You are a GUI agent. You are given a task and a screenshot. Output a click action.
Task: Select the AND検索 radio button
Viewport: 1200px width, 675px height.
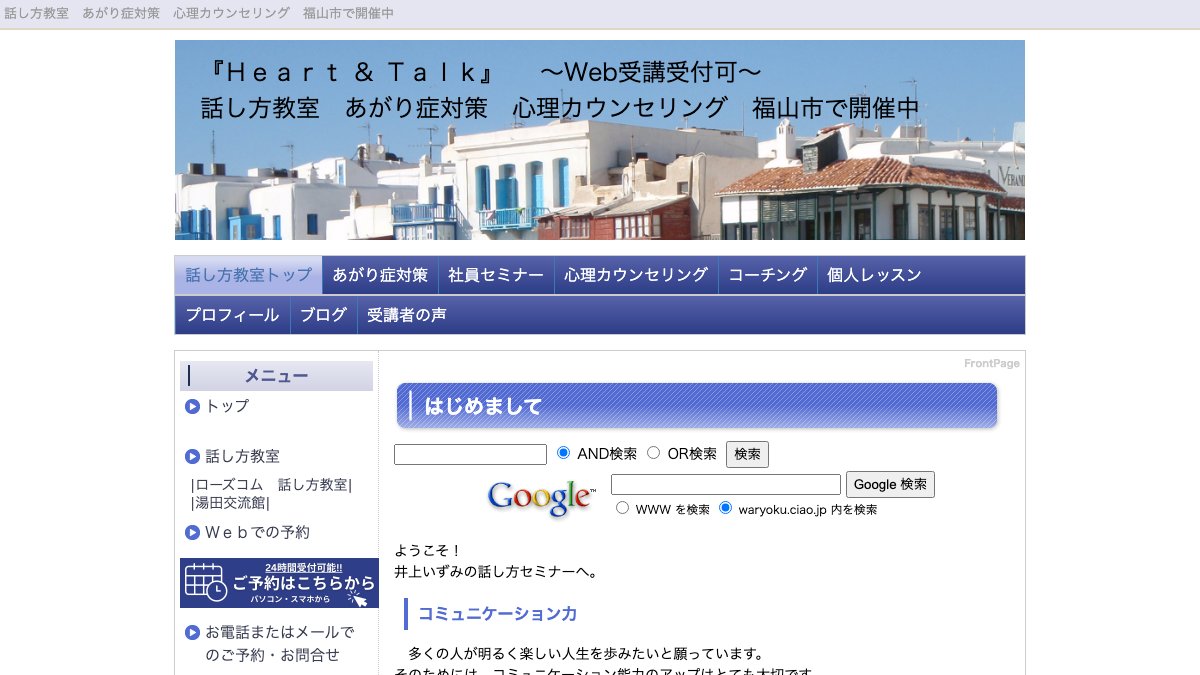click(x=563, y=453)
